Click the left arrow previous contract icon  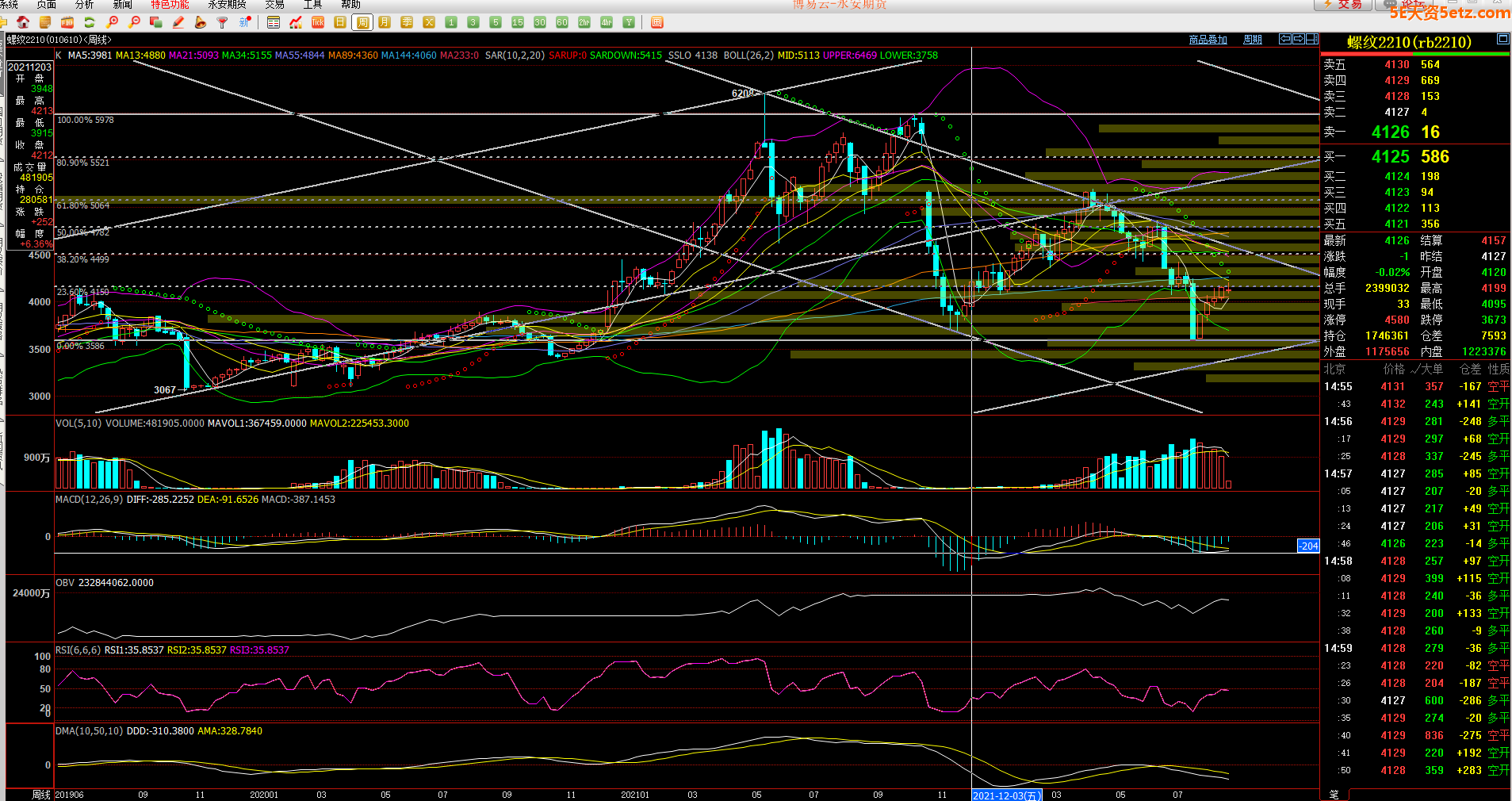tap(1285, 39)
